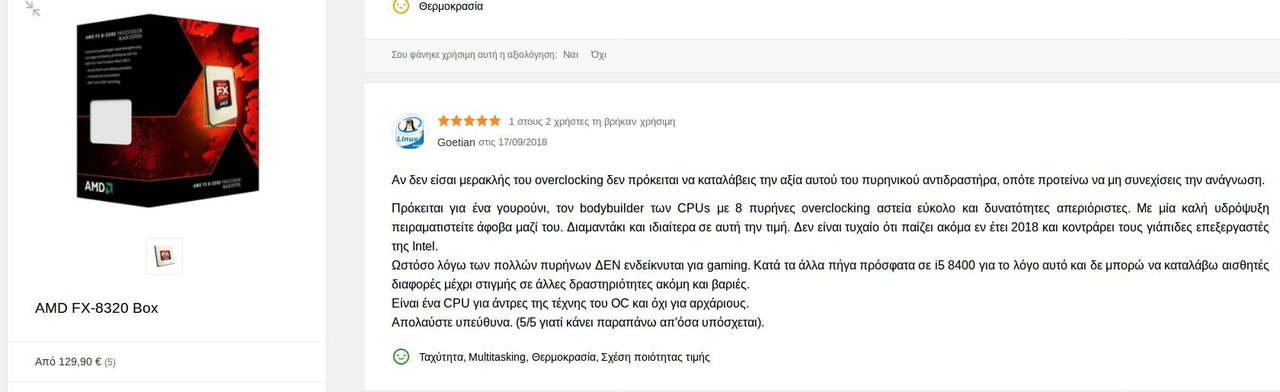Click the five-star rating of Goetian's review
Image resolution: width=1280 pixels, height=392 pixels.
[469, 121]
